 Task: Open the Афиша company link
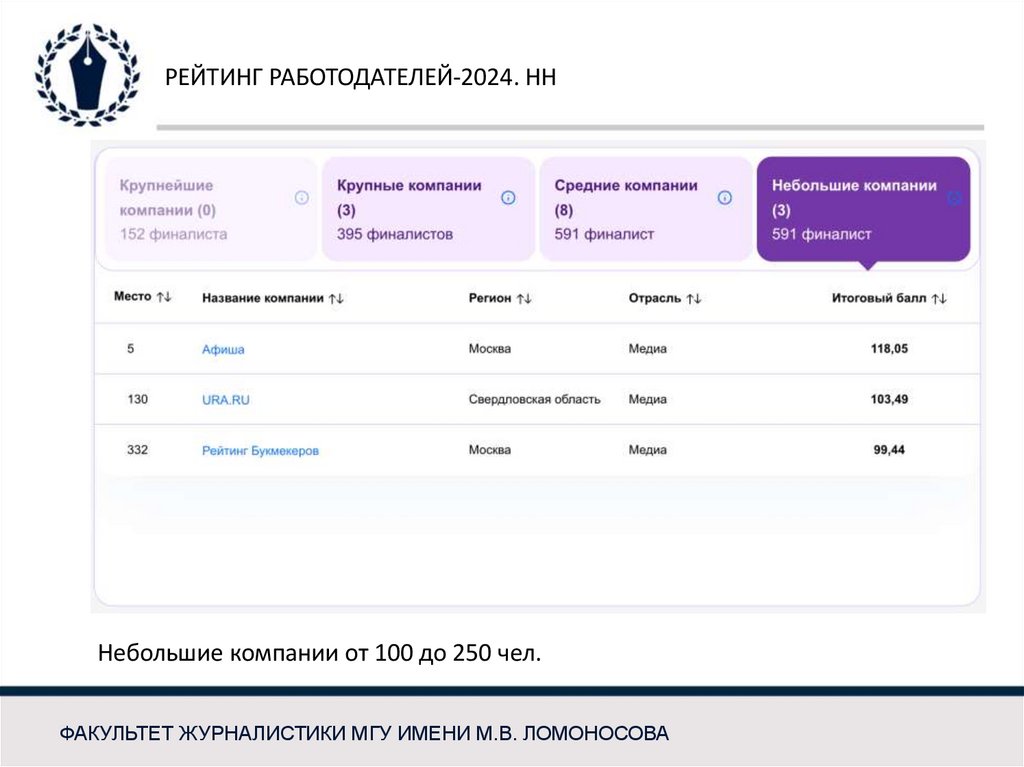[x=223, y=350]
